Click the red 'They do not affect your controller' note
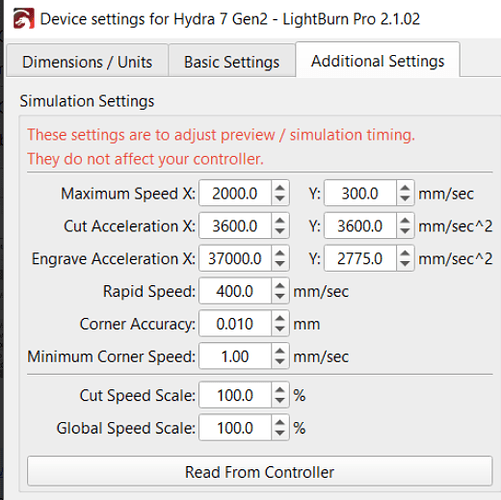Screen dimensions: 501x500 point(145,159)
